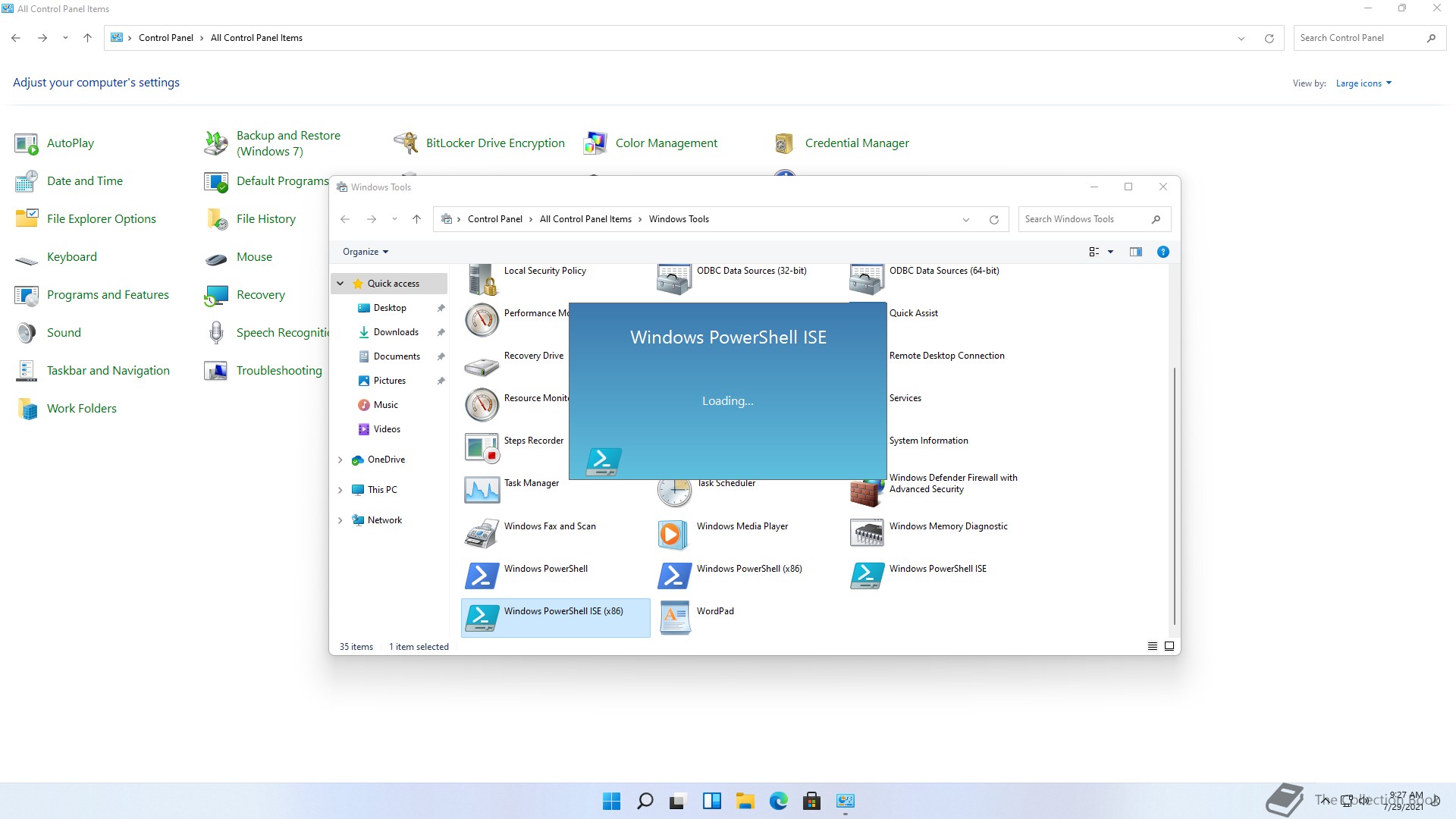Open the WordPad icon

click(x=674, y=618)
